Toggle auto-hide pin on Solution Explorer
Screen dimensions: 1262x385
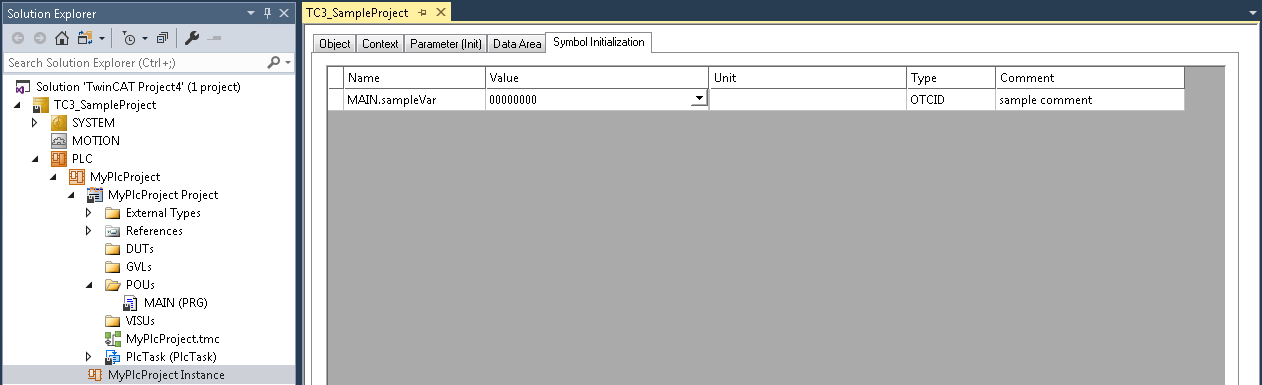point(267,12)
